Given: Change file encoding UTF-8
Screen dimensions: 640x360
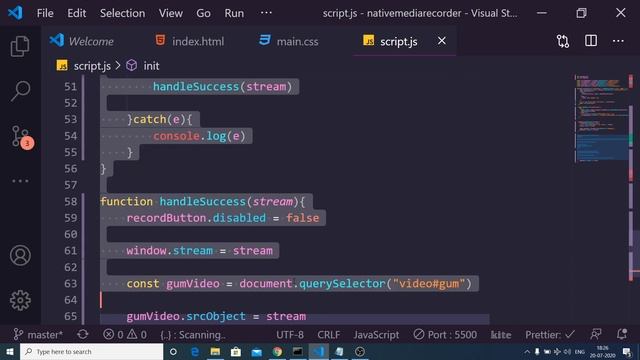Looking at the screenshot, I should pos(290,335).
